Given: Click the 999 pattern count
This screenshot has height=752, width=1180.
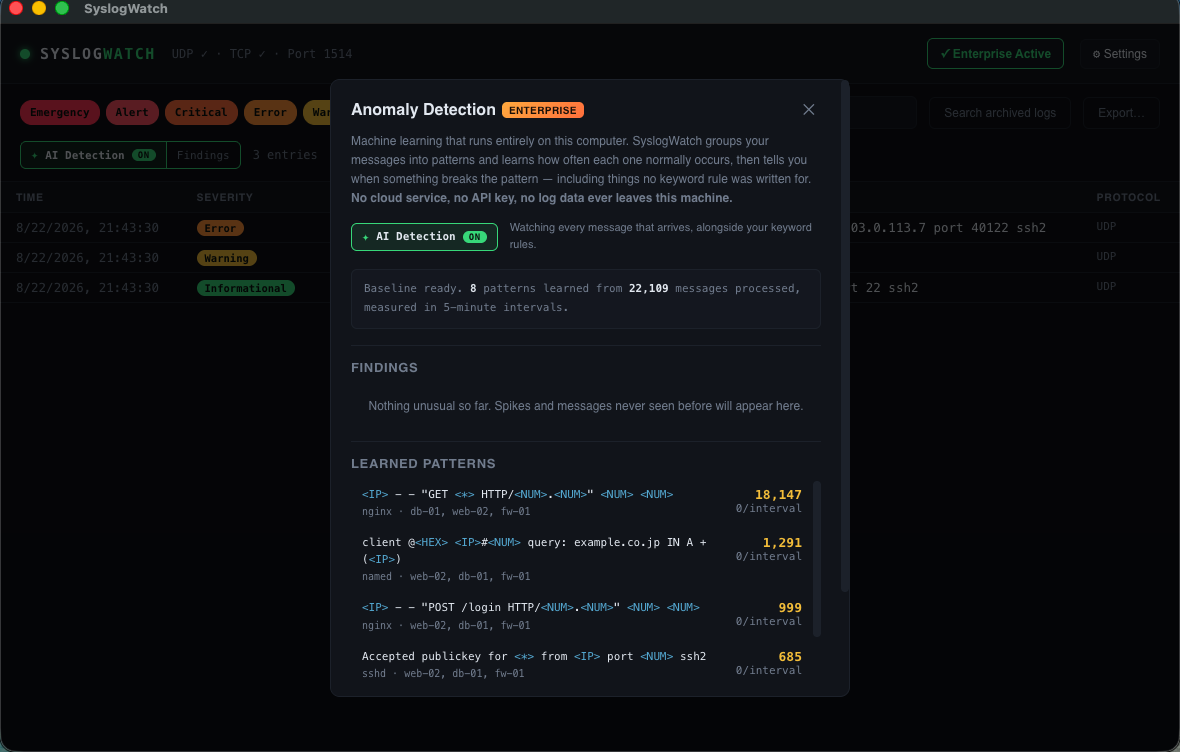Looking at the screenshot, I should [790, 607].
